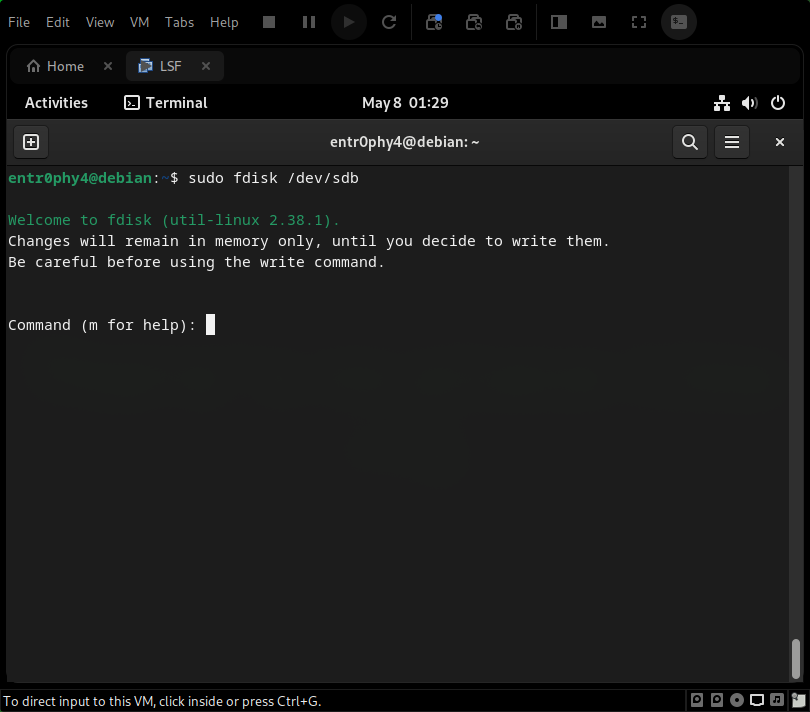Click Activities in the top bar

(56, 103)
